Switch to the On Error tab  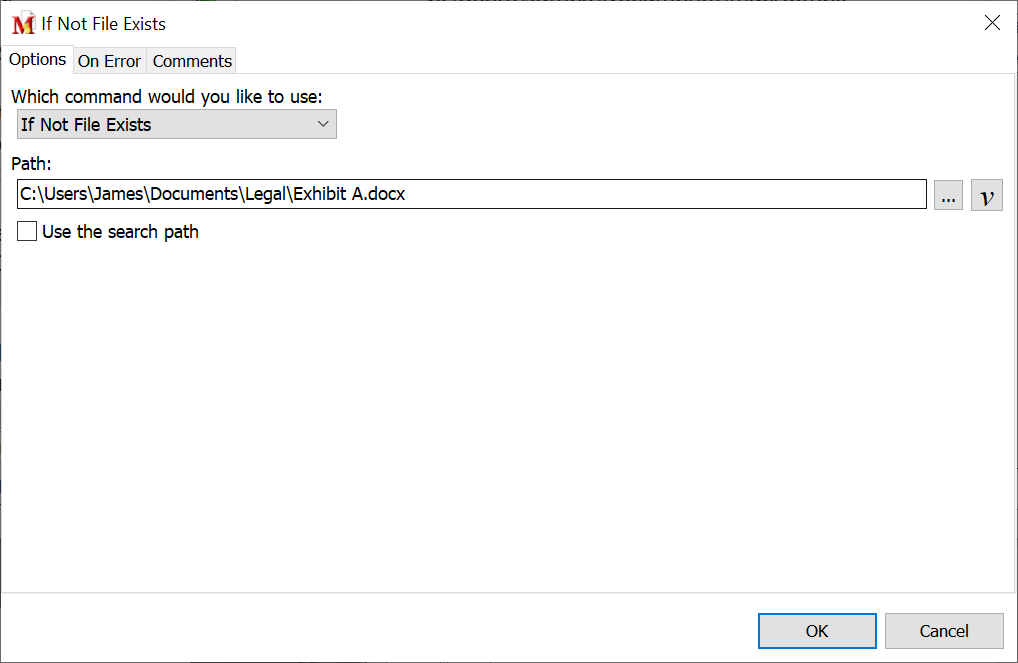click(x=109, y=61)
